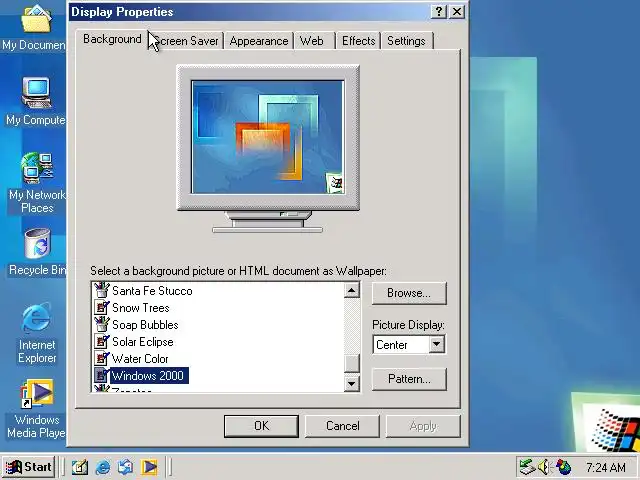This screenshot has height=480, width=640.
Task: Open the My Computer desktop icon
Action: (37, 93)
